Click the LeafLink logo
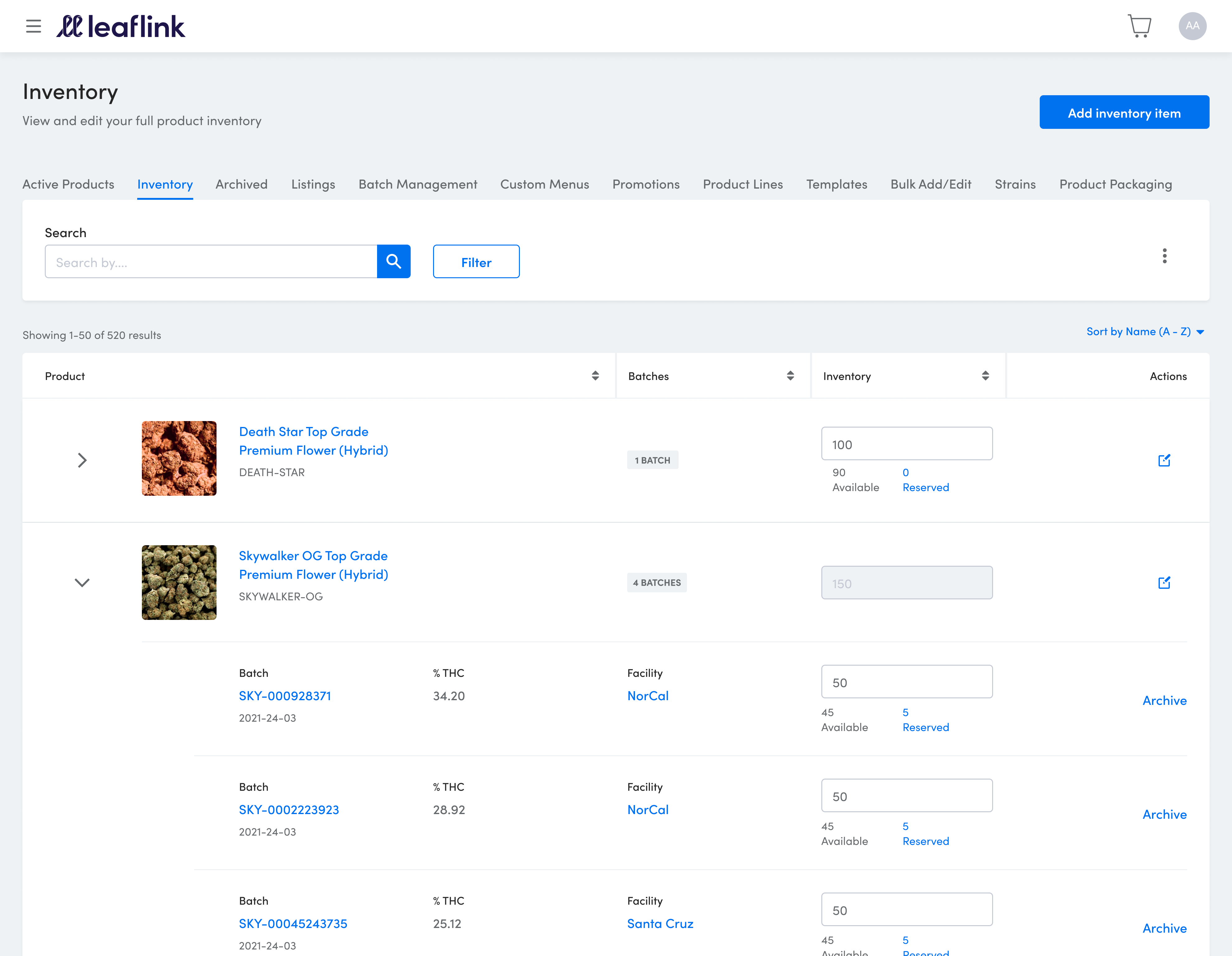 [x=121, y=26]
